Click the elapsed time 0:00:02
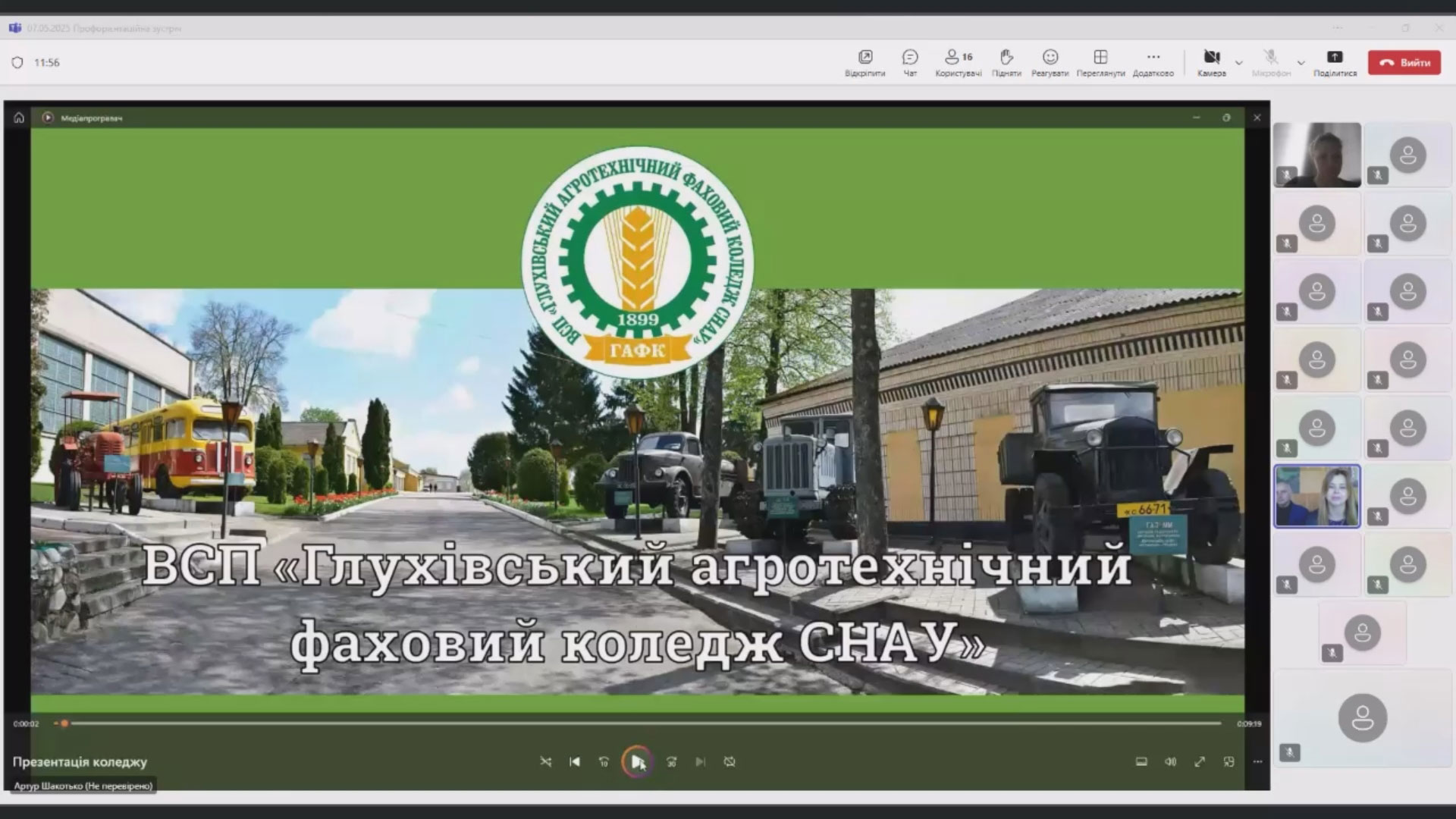Image resolution: width=1456 pixels, height=819 pixels. 26,723
